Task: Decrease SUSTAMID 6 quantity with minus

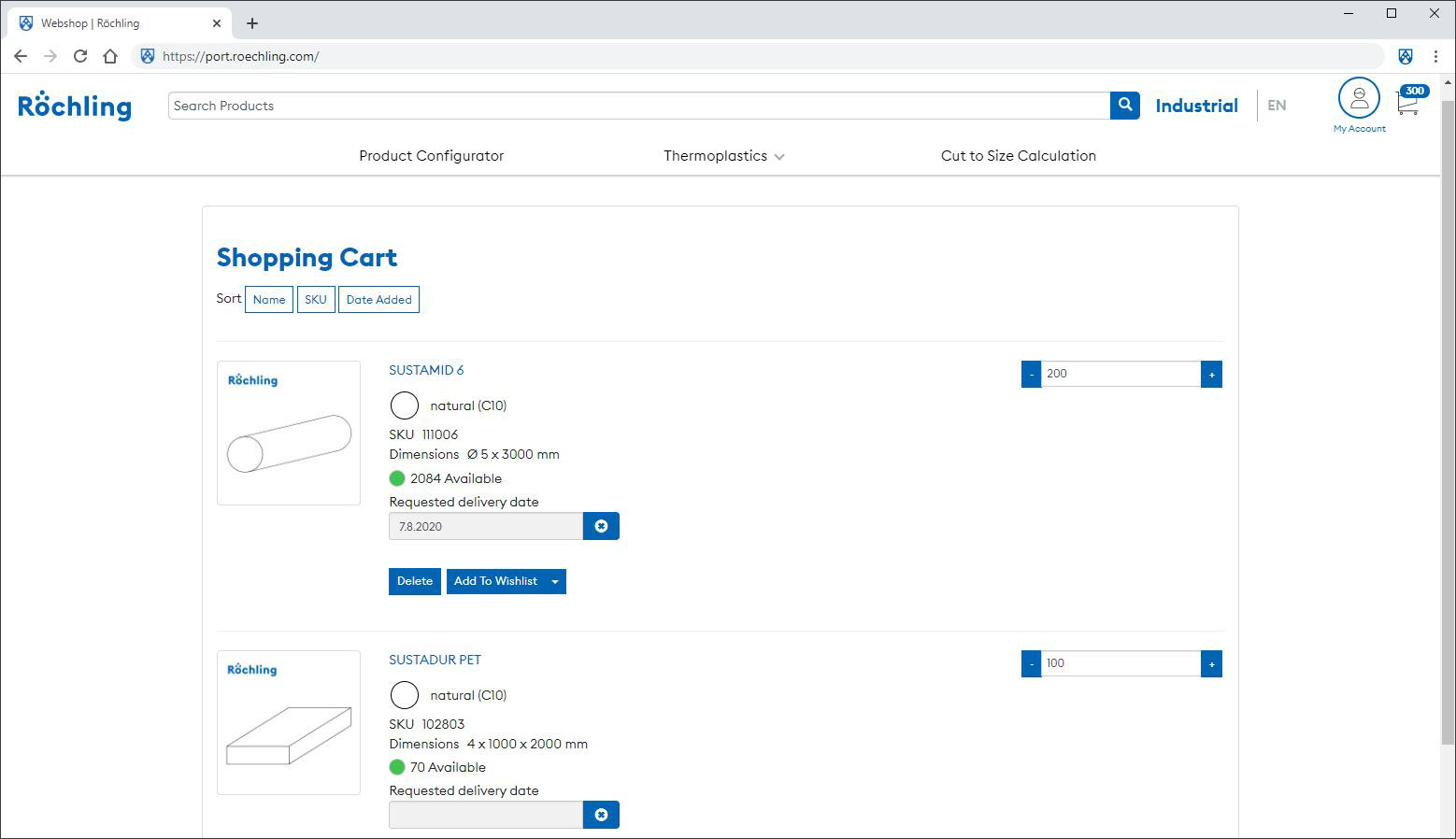Action: pyautogui.click(x=1031, y=375)
